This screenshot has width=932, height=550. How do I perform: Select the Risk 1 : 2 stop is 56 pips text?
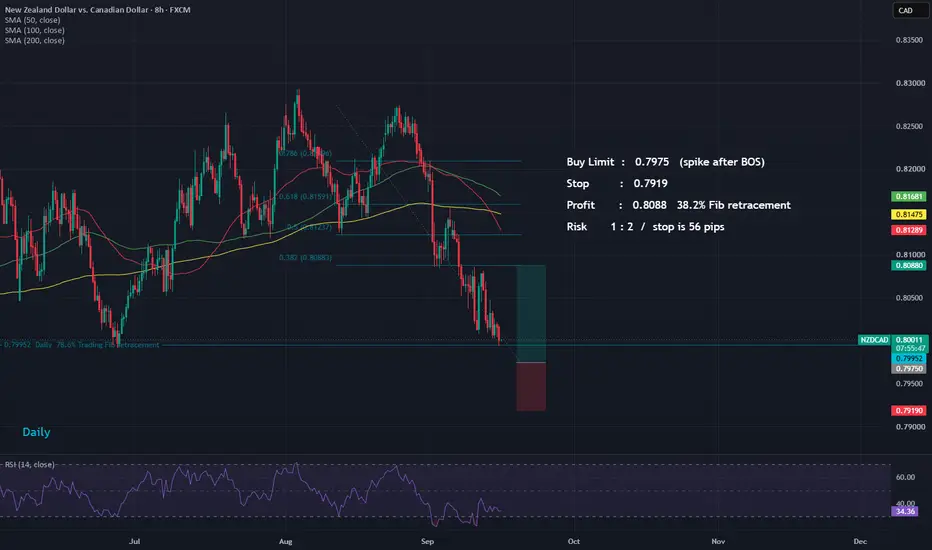[x=645, y=227]
